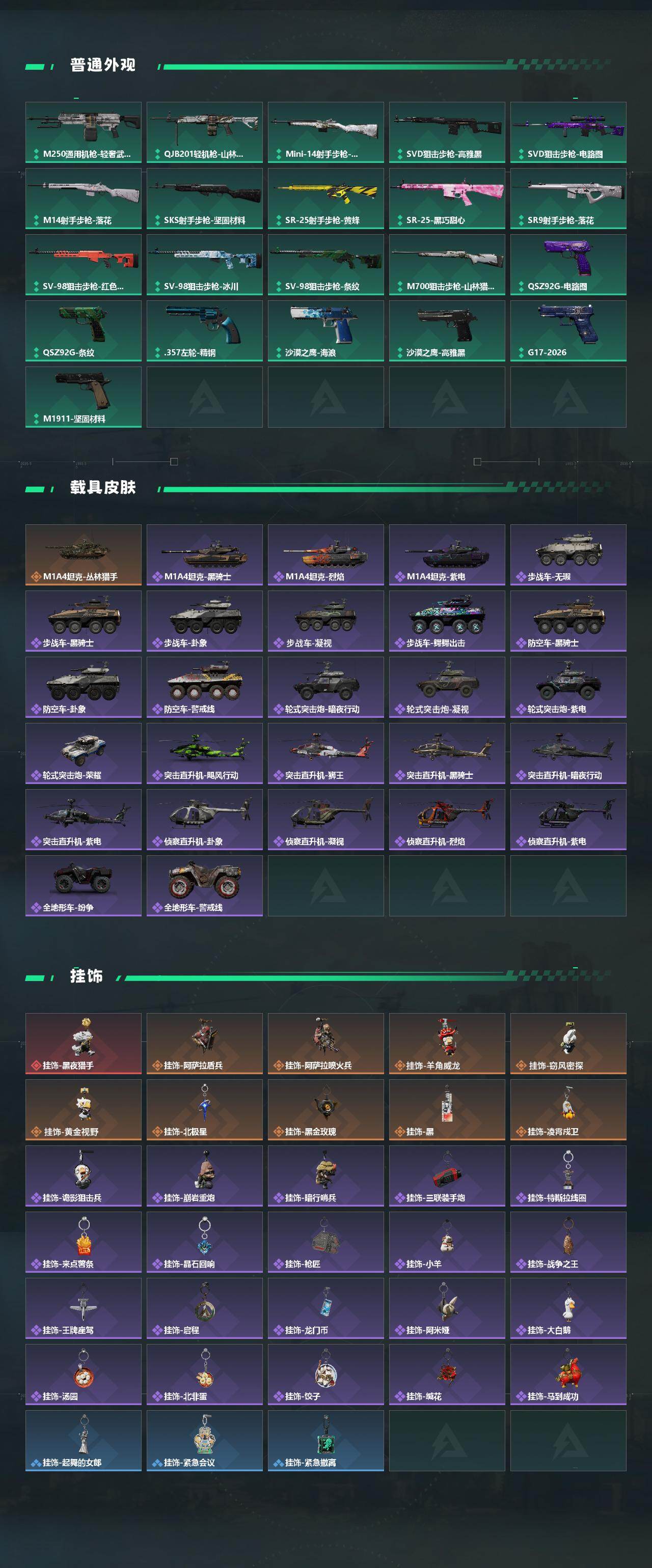Select the 挂饰-马到成功 horse charm

(x=568, y=1375)
